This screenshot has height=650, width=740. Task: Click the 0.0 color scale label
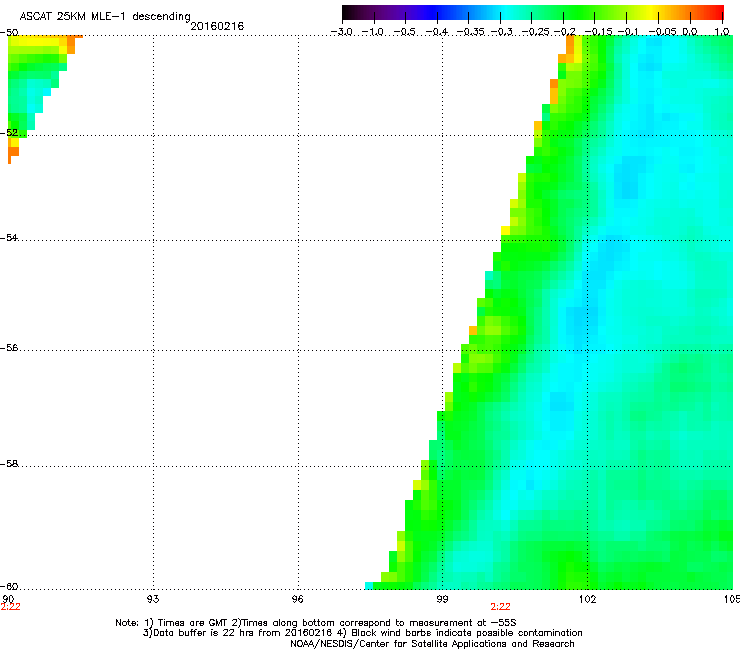690,32
